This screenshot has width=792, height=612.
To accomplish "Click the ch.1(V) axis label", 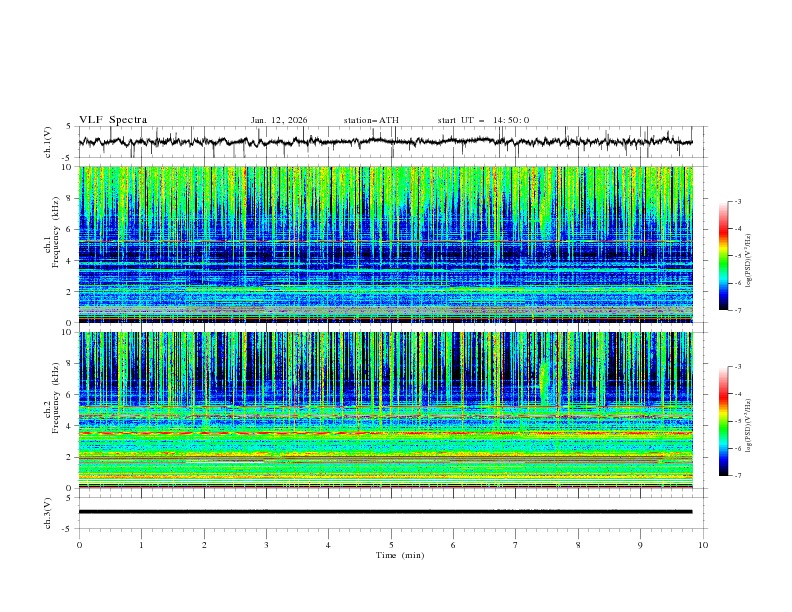I will [49, 142].
